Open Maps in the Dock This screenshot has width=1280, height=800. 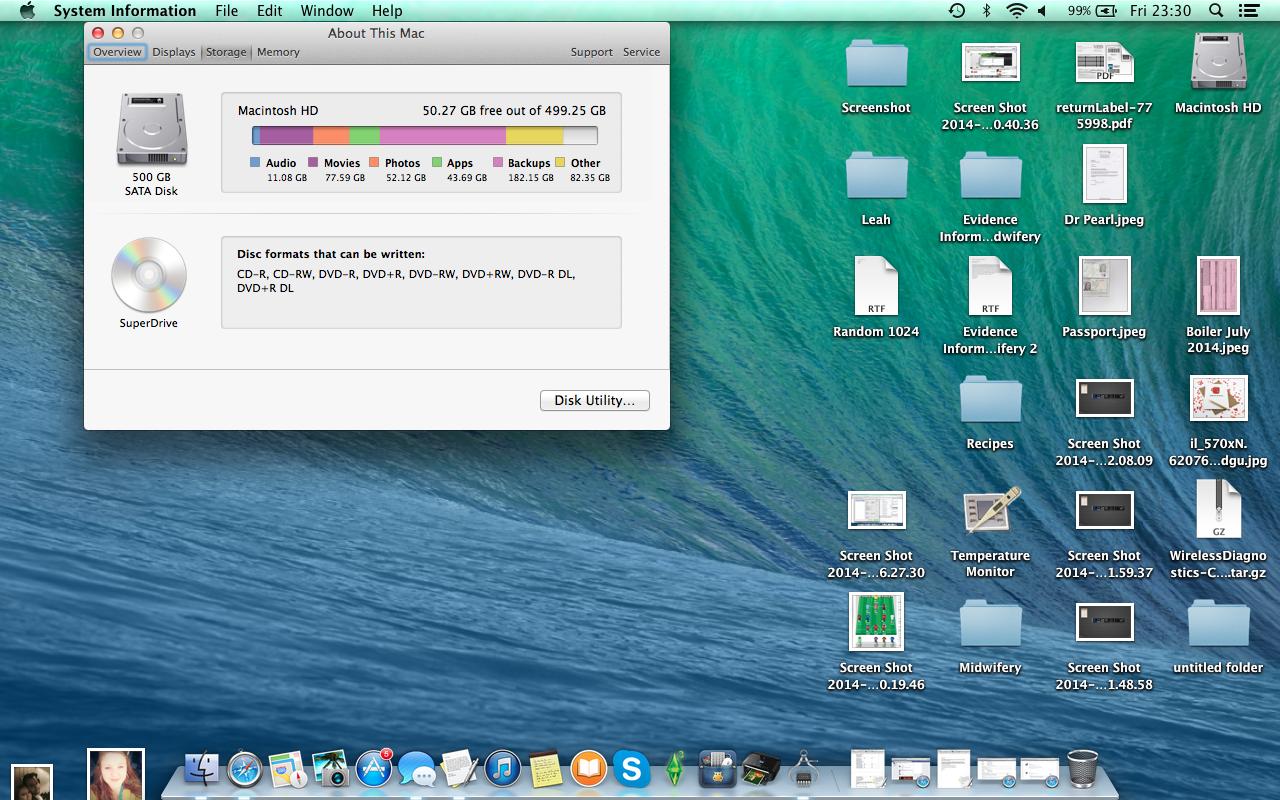click(288, 769)
